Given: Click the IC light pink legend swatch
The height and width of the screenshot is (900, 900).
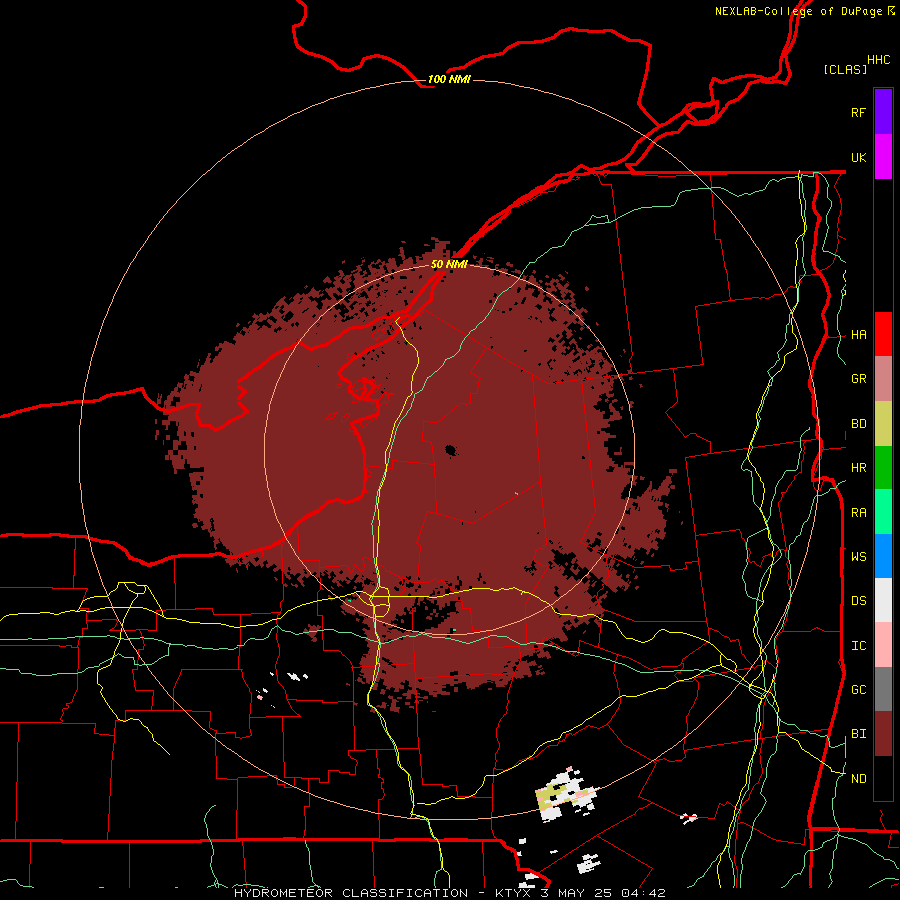Looking at the screenshot, I should (x=883, y=645).
